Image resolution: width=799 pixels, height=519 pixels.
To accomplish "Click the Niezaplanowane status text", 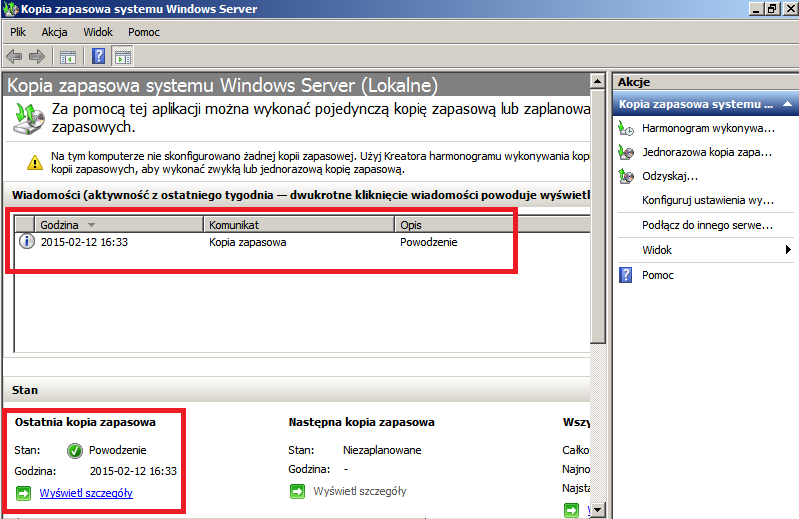I will [x=382, y=450].
